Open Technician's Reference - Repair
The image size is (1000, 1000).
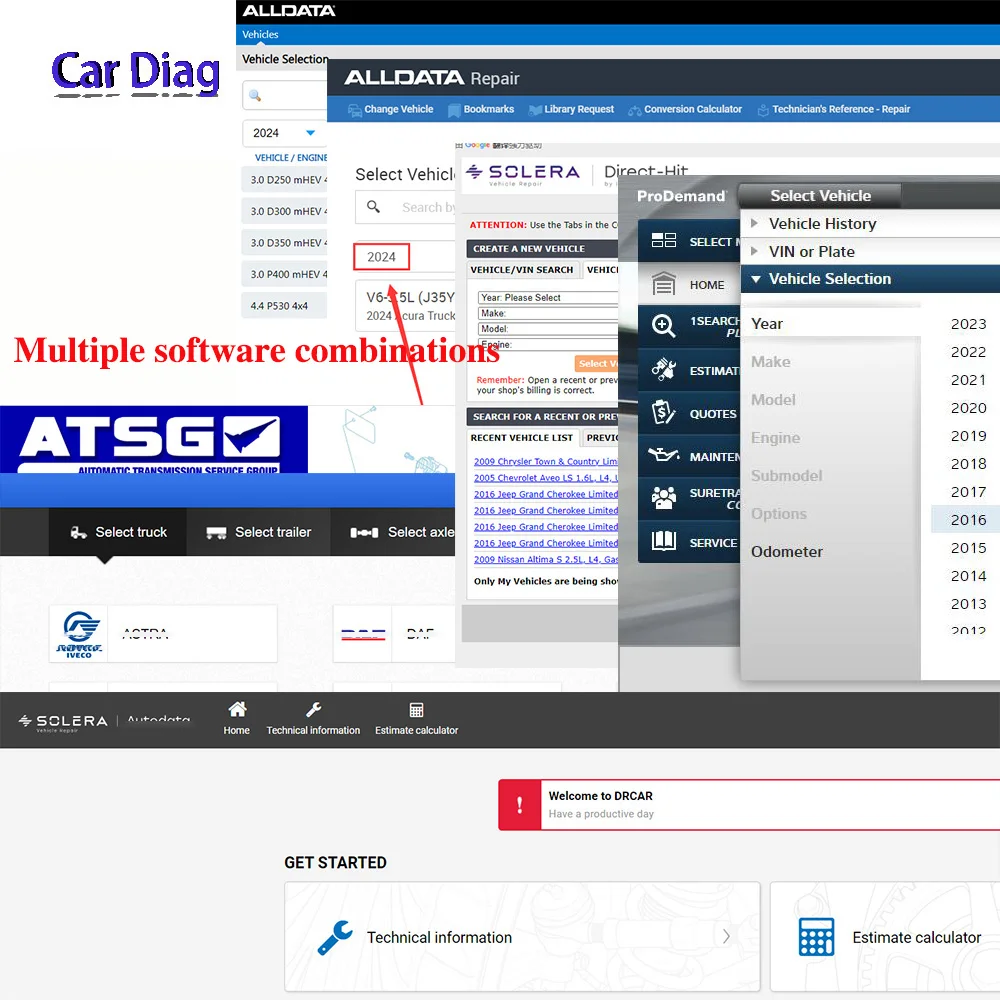click(834, 109)
